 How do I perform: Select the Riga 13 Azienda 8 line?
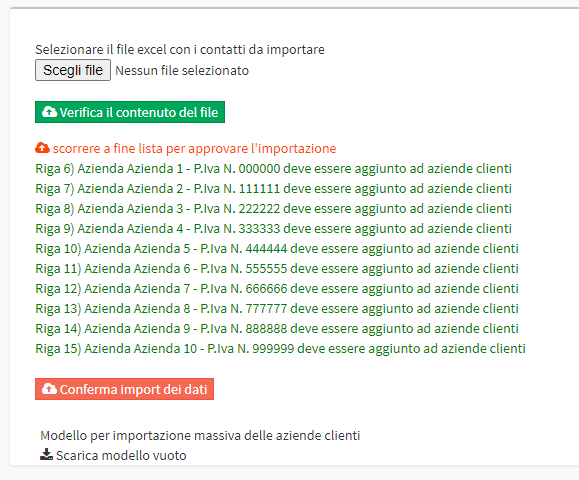(x=277, y=308)
